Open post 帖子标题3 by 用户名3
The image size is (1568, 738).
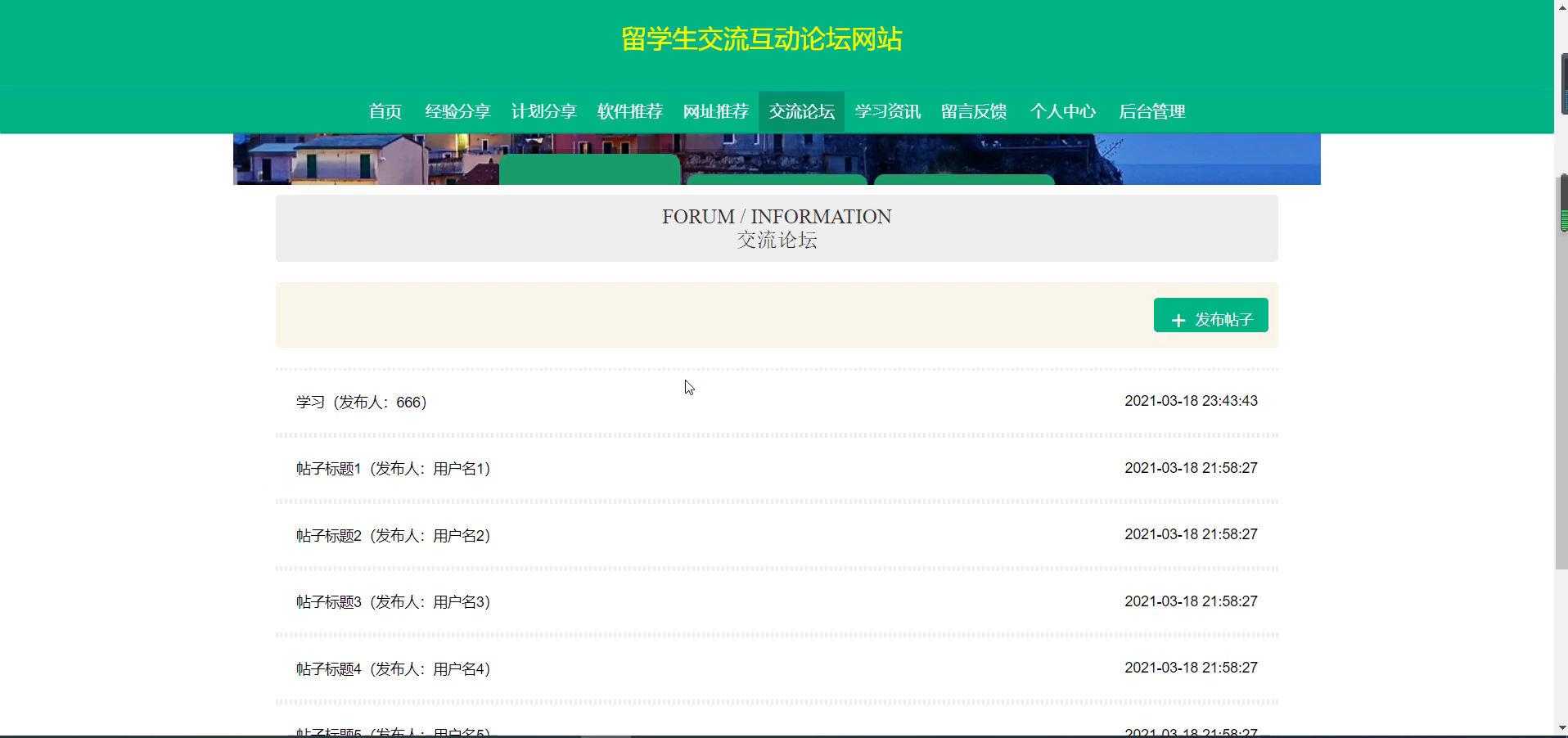click(x=394, y=602)
